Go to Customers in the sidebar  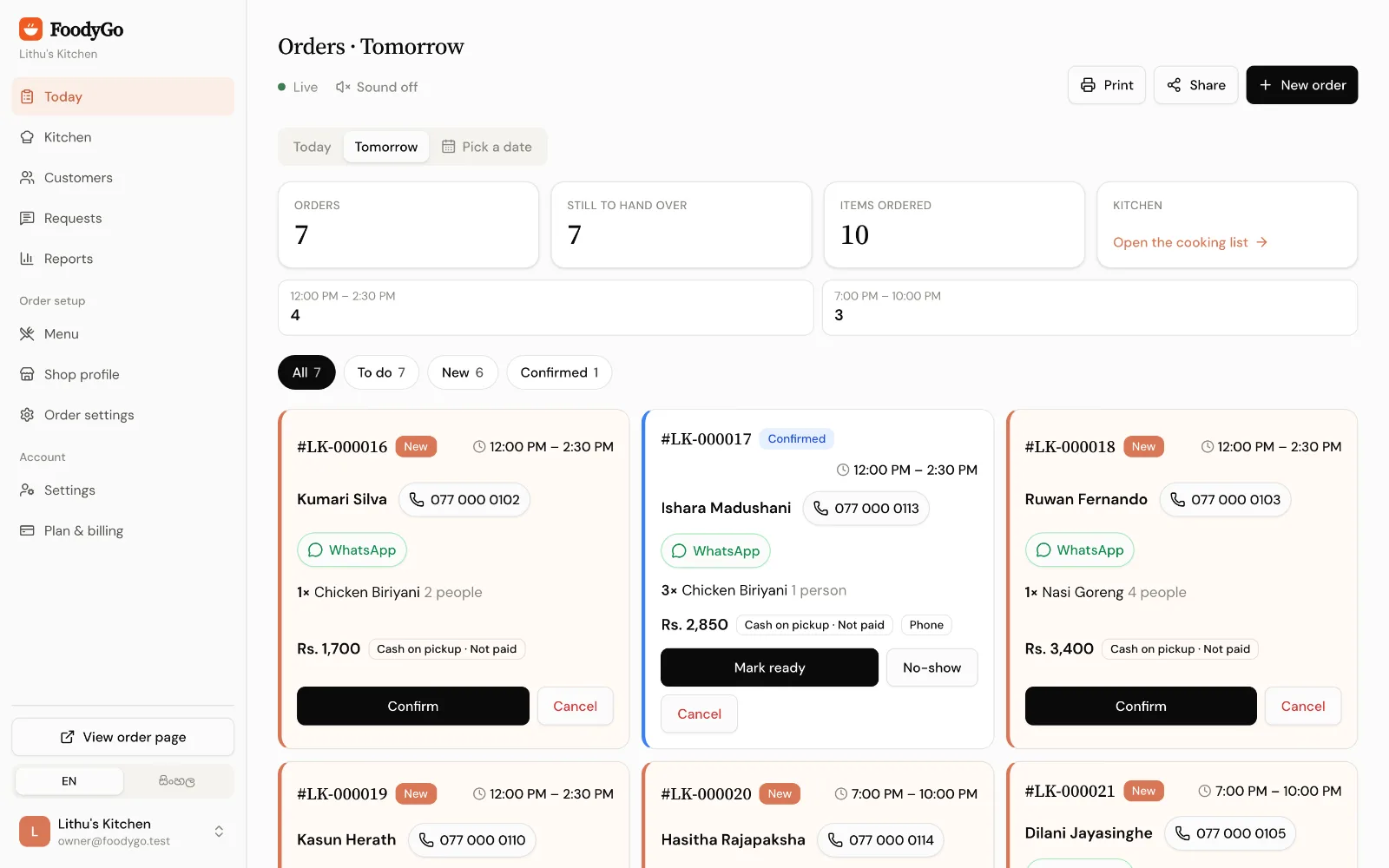click(122, 178)
